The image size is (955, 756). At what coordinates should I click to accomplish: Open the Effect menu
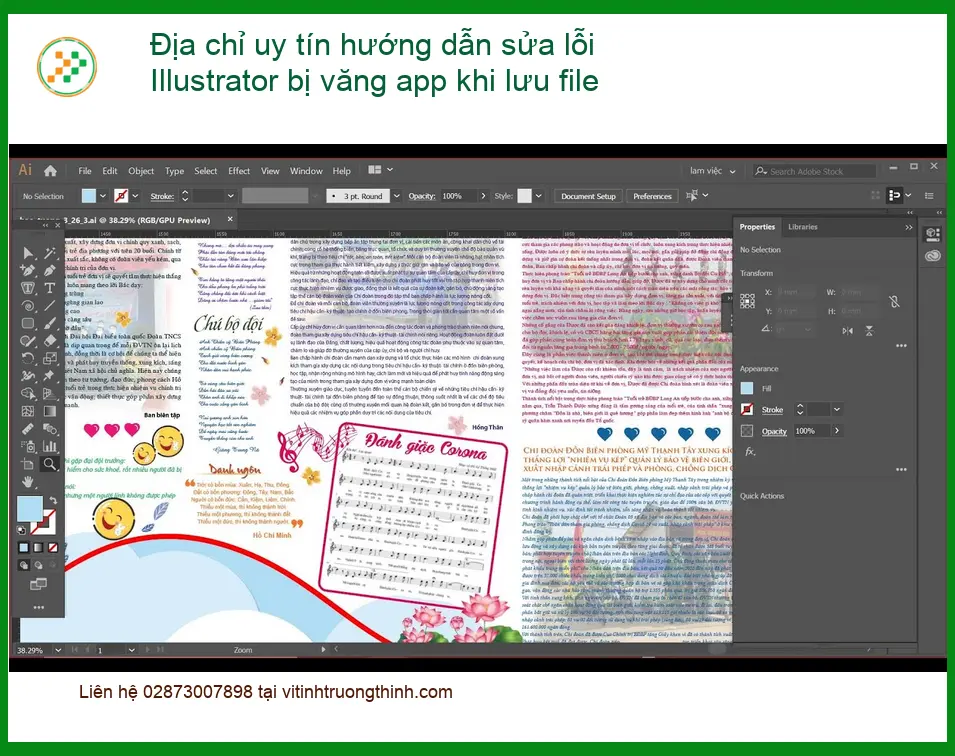pyautogui.click(x=239, y=171)
